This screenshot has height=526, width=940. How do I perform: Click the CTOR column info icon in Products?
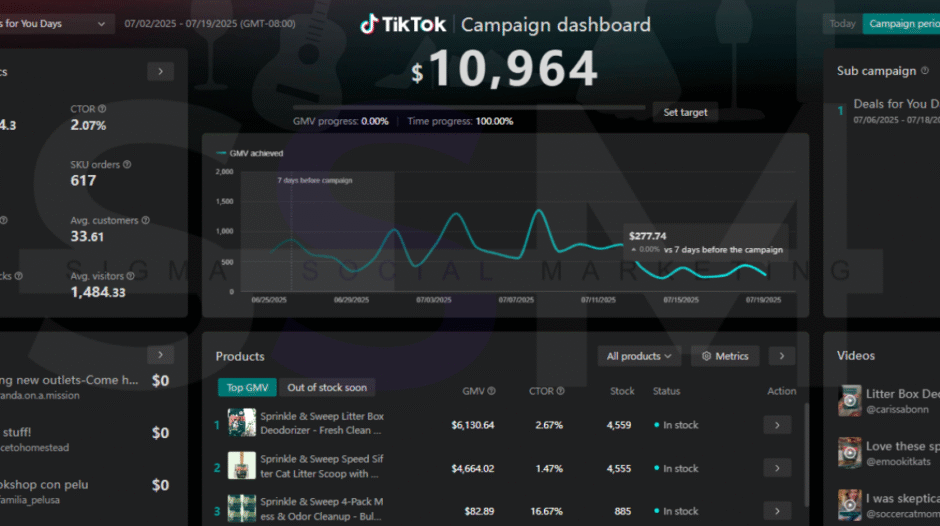[x=561, y=390]
